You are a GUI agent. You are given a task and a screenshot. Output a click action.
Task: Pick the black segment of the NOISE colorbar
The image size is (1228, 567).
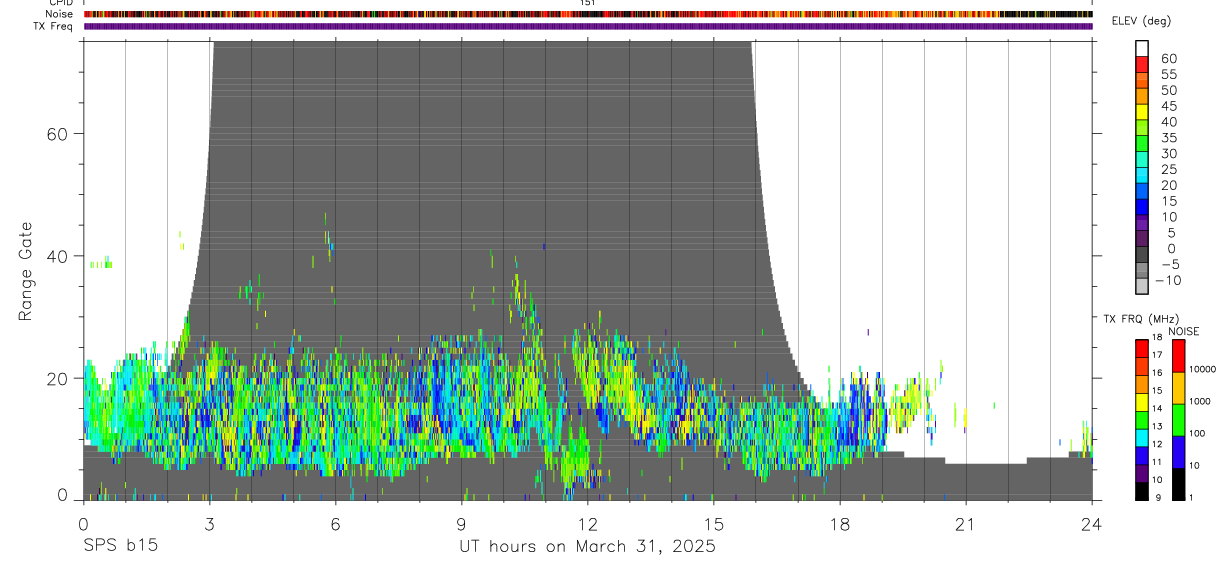[1177, 484]
